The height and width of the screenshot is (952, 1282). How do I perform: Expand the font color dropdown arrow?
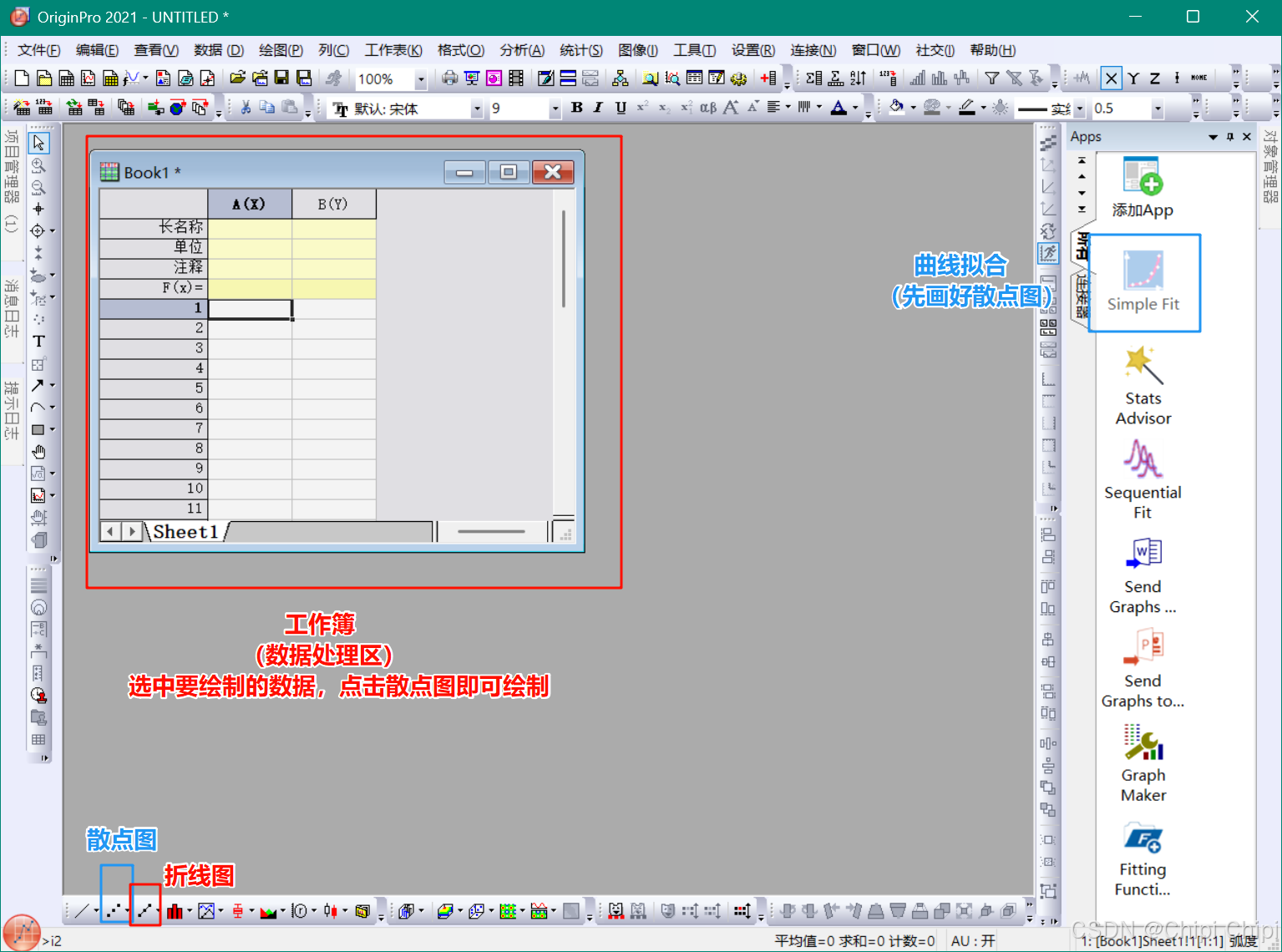click(855, 108)
